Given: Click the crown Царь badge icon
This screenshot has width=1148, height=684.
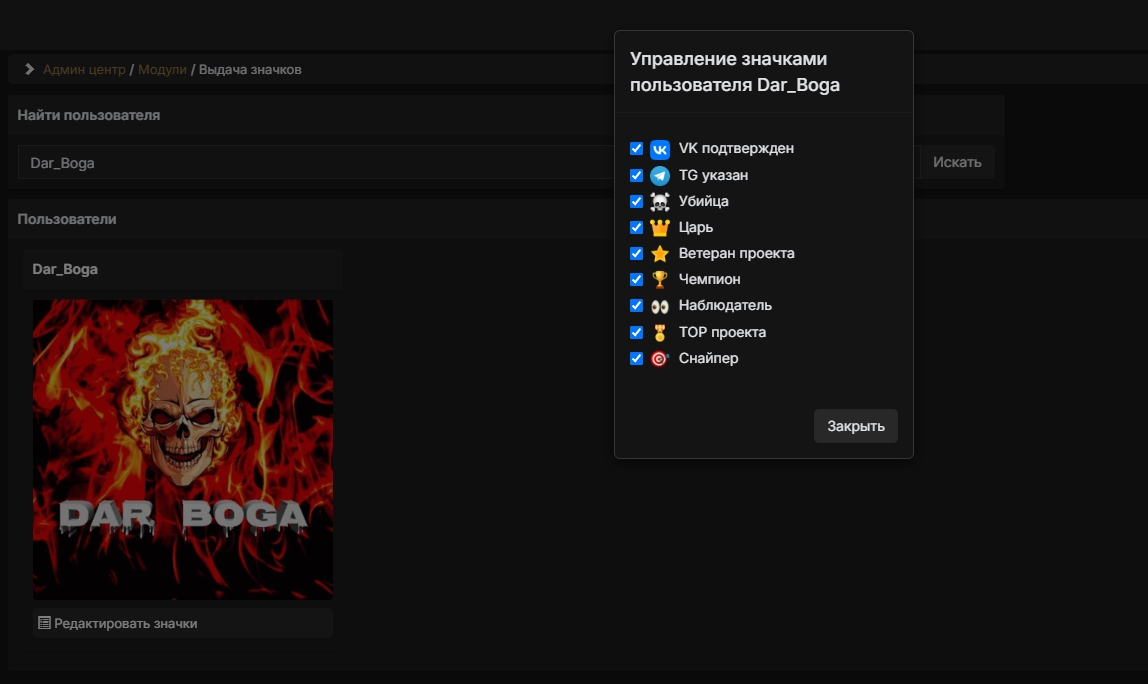Looking at the screenshot, I should coord(659,227).
